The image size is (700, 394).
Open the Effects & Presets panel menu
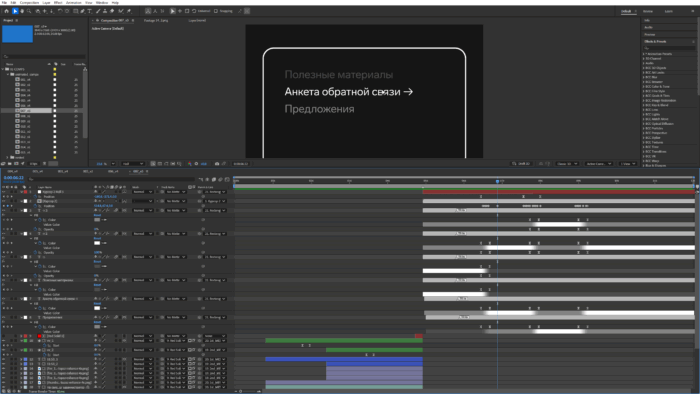click(x=693, y=41)
